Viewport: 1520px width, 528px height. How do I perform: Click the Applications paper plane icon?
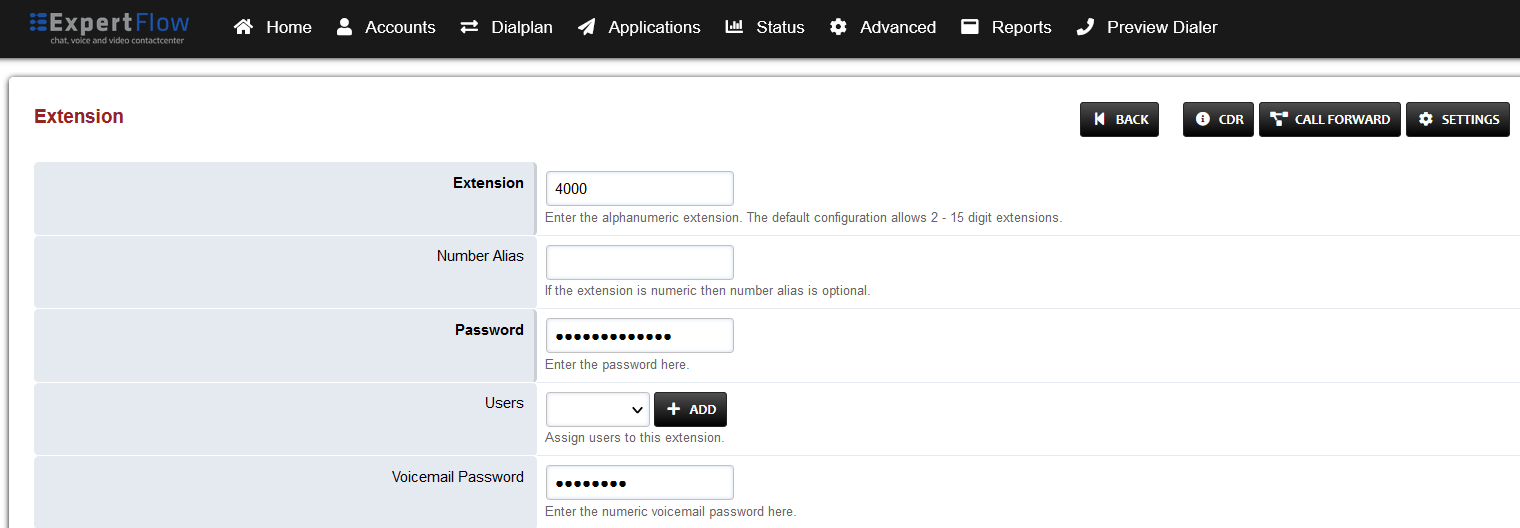[587, 27]
